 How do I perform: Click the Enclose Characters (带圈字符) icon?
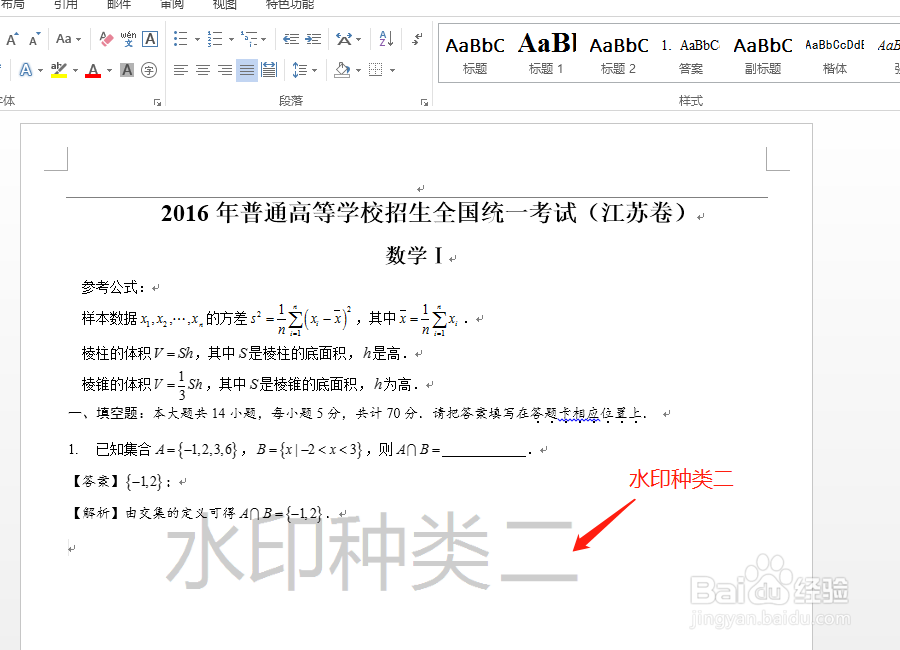click(x=149, y=71)
